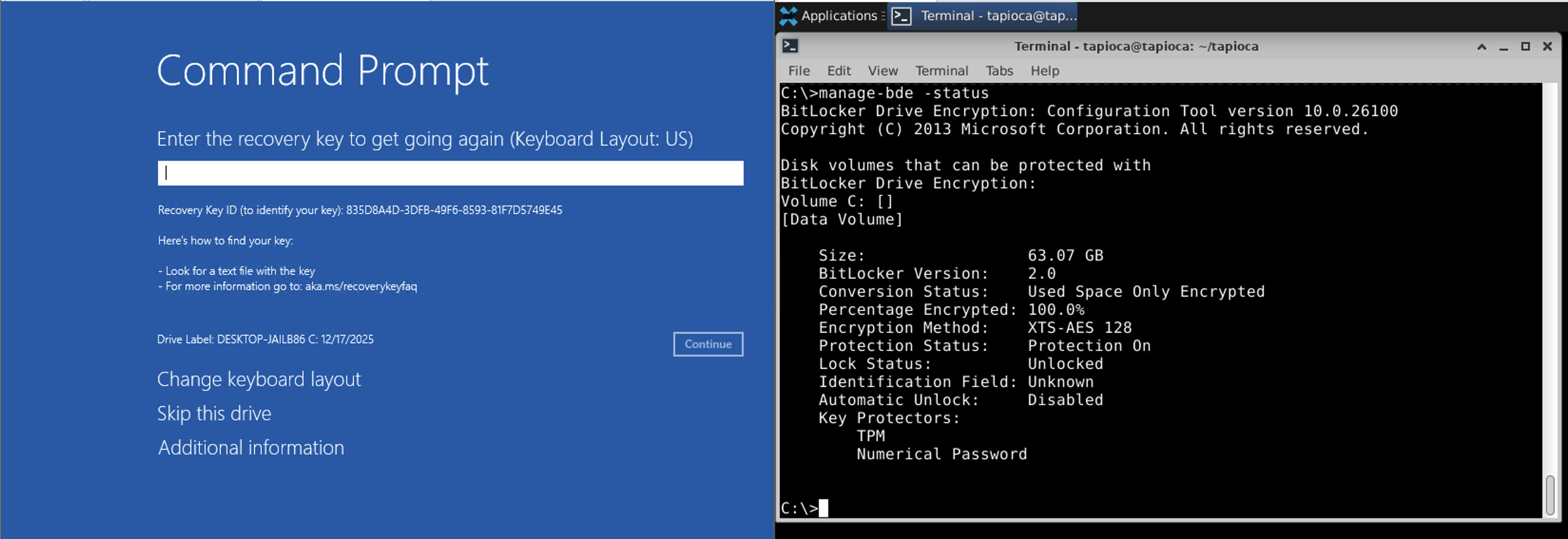Click the 'Numerical Password' key protector line
This screenshot has width=1568, height=539.
coord(942,454)
